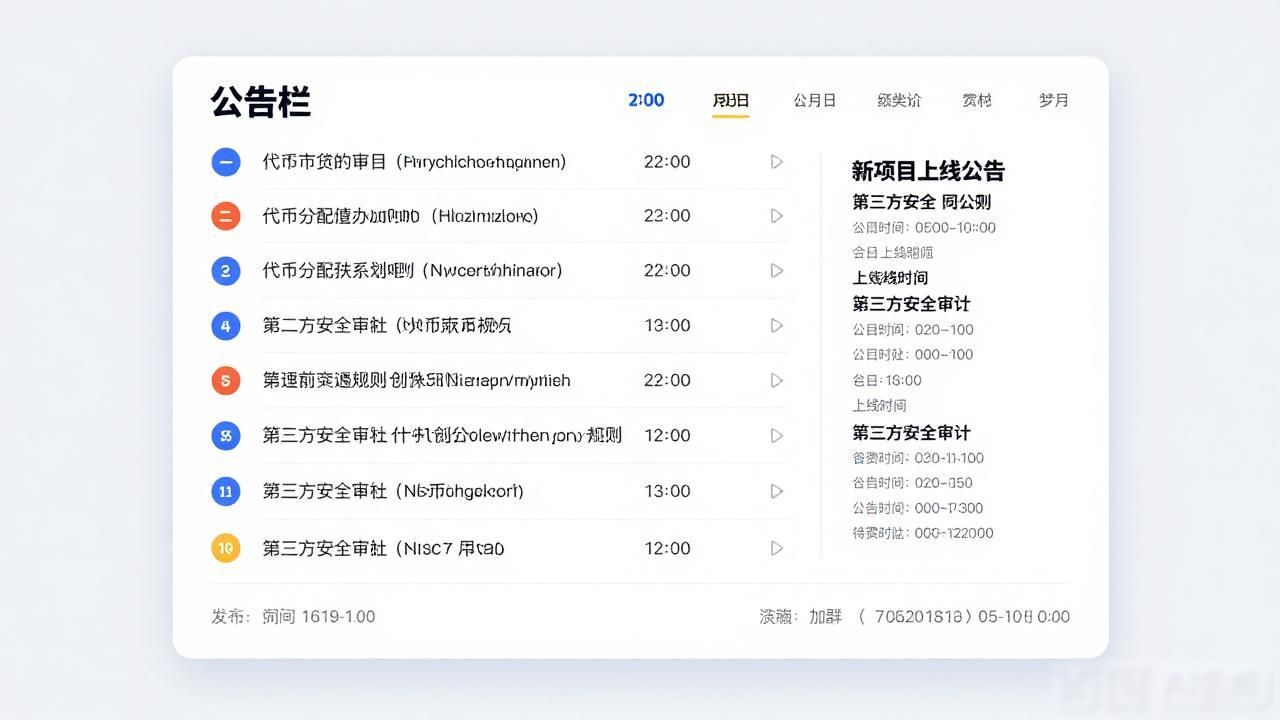The height and width of the screenshot is (720, 1280).
Task: Click the 0500-10:00 time line
Action: click(x=924, y=228)
